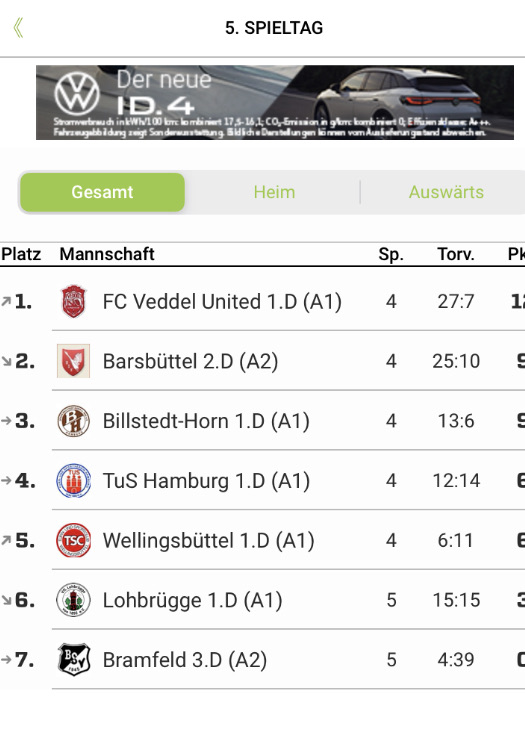Open team Billstedt-Horn 1.D (A1)
Image resolution: width=525 pixels, height=747 pixels.
tap(206, 421)
